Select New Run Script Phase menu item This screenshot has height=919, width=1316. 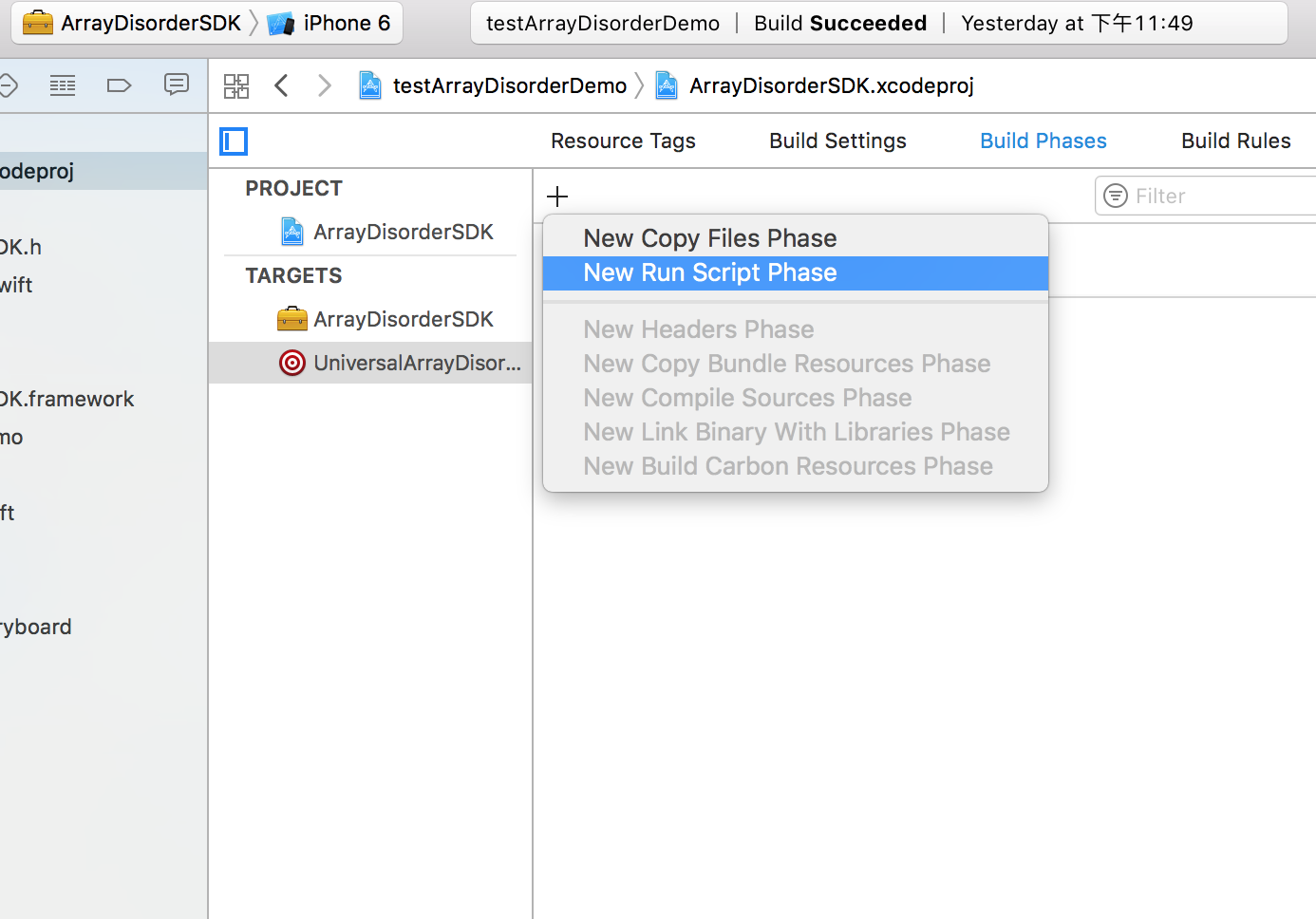[710, 273]
